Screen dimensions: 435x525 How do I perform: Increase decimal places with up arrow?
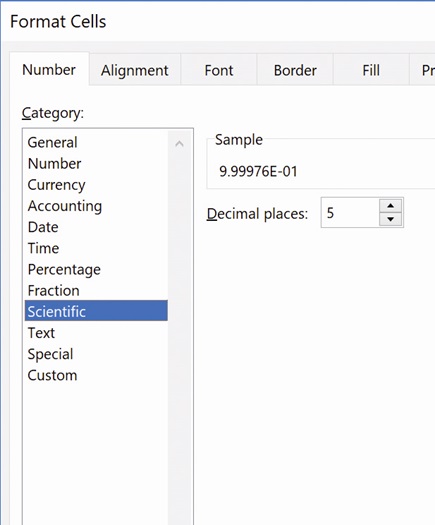pos(390,206)
